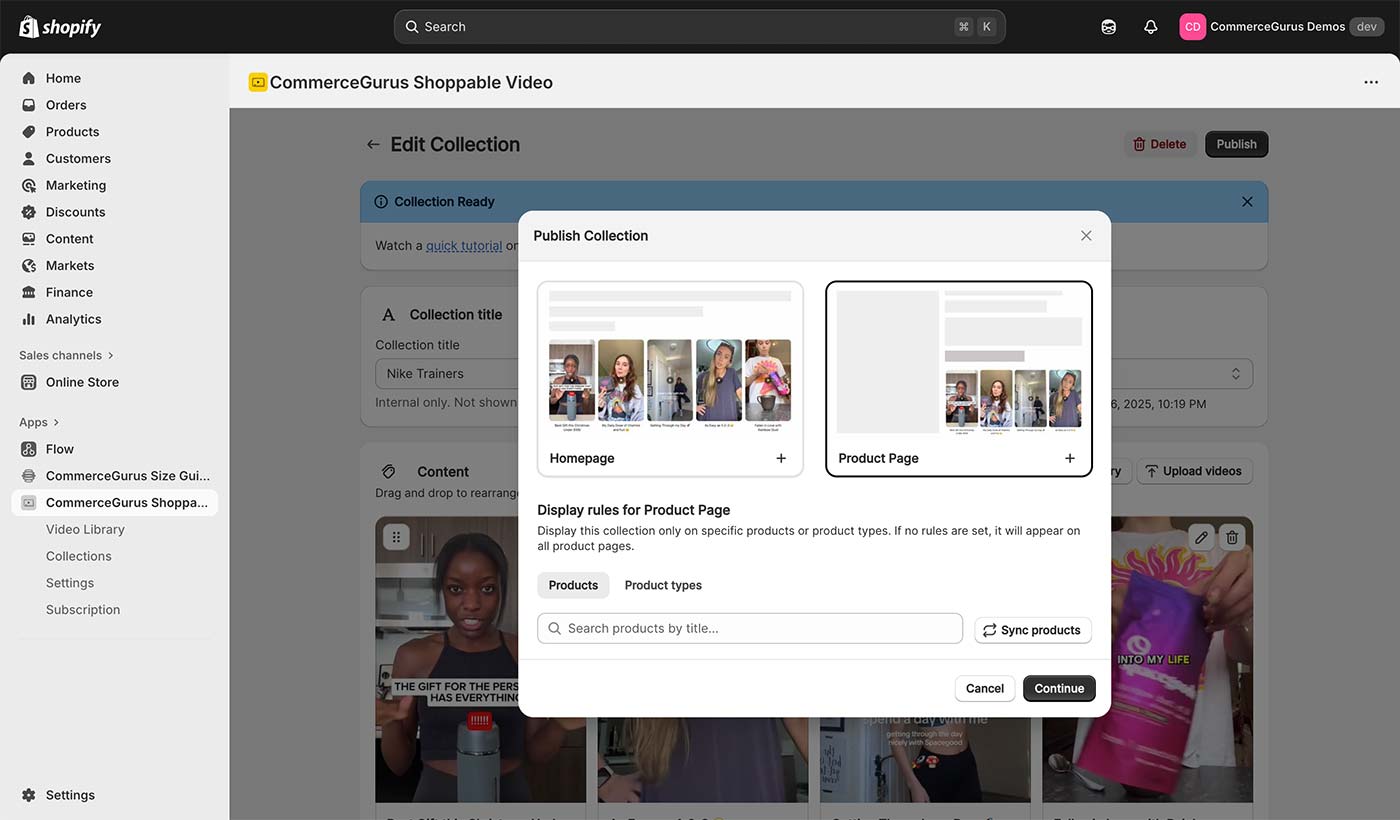Screen dimensions: 1400x820
Task: Open notifications via the bell icon
Action: click(x=1150, y=26)
